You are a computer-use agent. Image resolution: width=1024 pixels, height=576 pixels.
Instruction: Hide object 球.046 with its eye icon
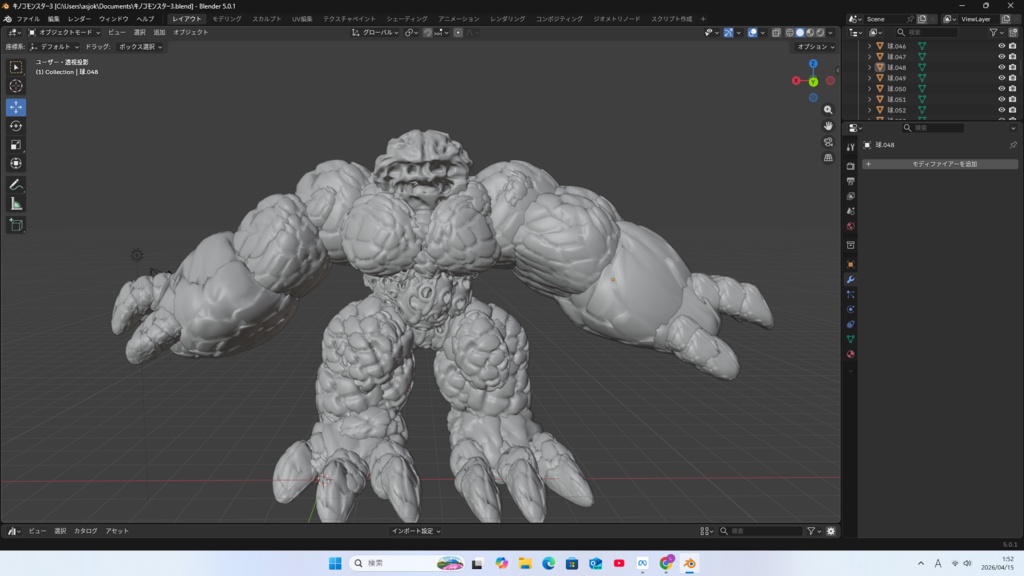1001,46
